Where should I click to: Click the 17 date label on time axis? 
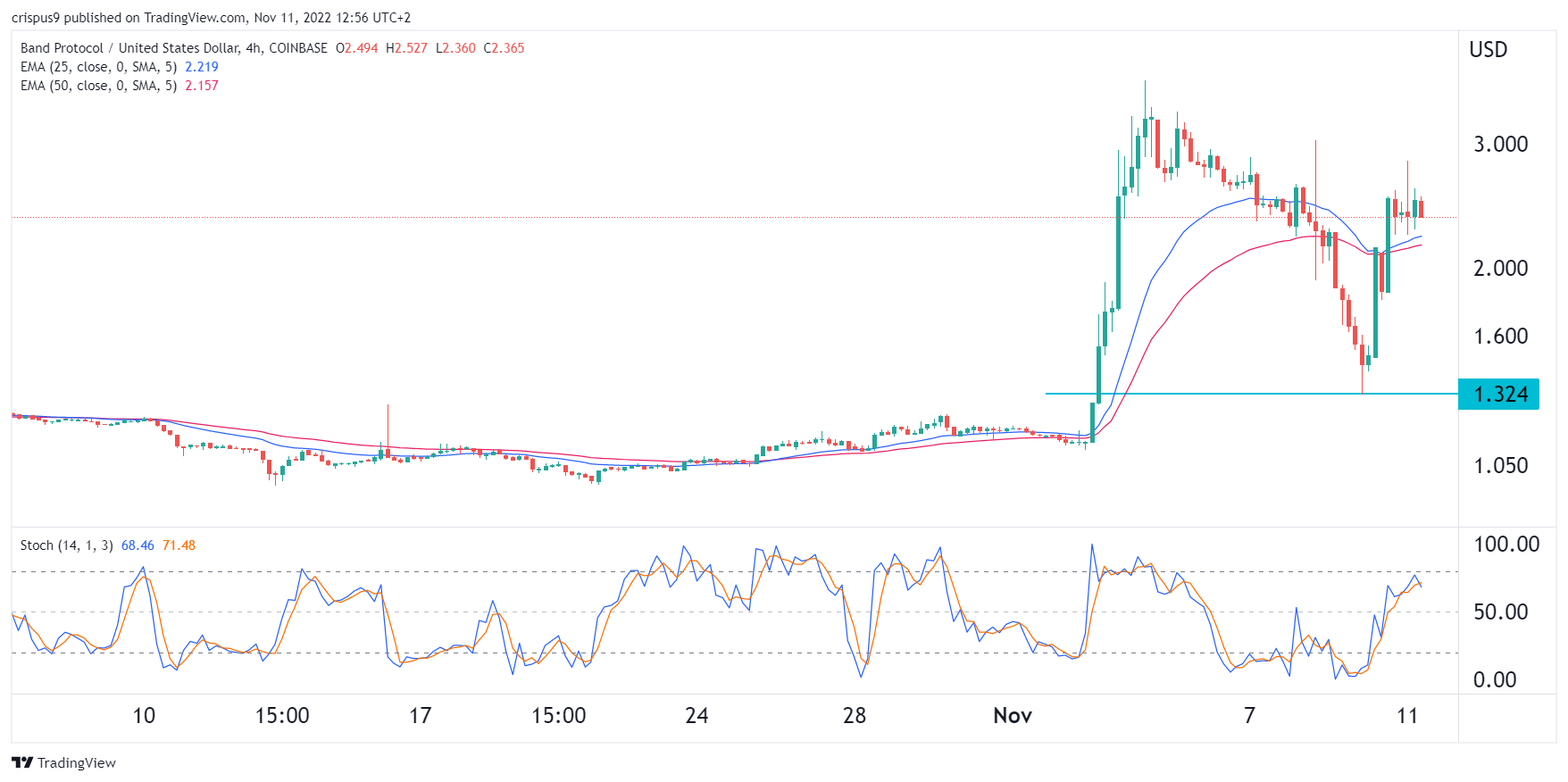pyautogui.click(x=420, y=715)
